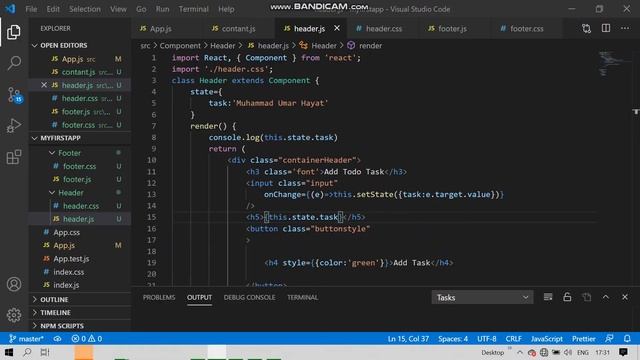The width and height of the screenshot is (640, 360).
Task: Click Prettier in status bar
Action: coord(583,339)
